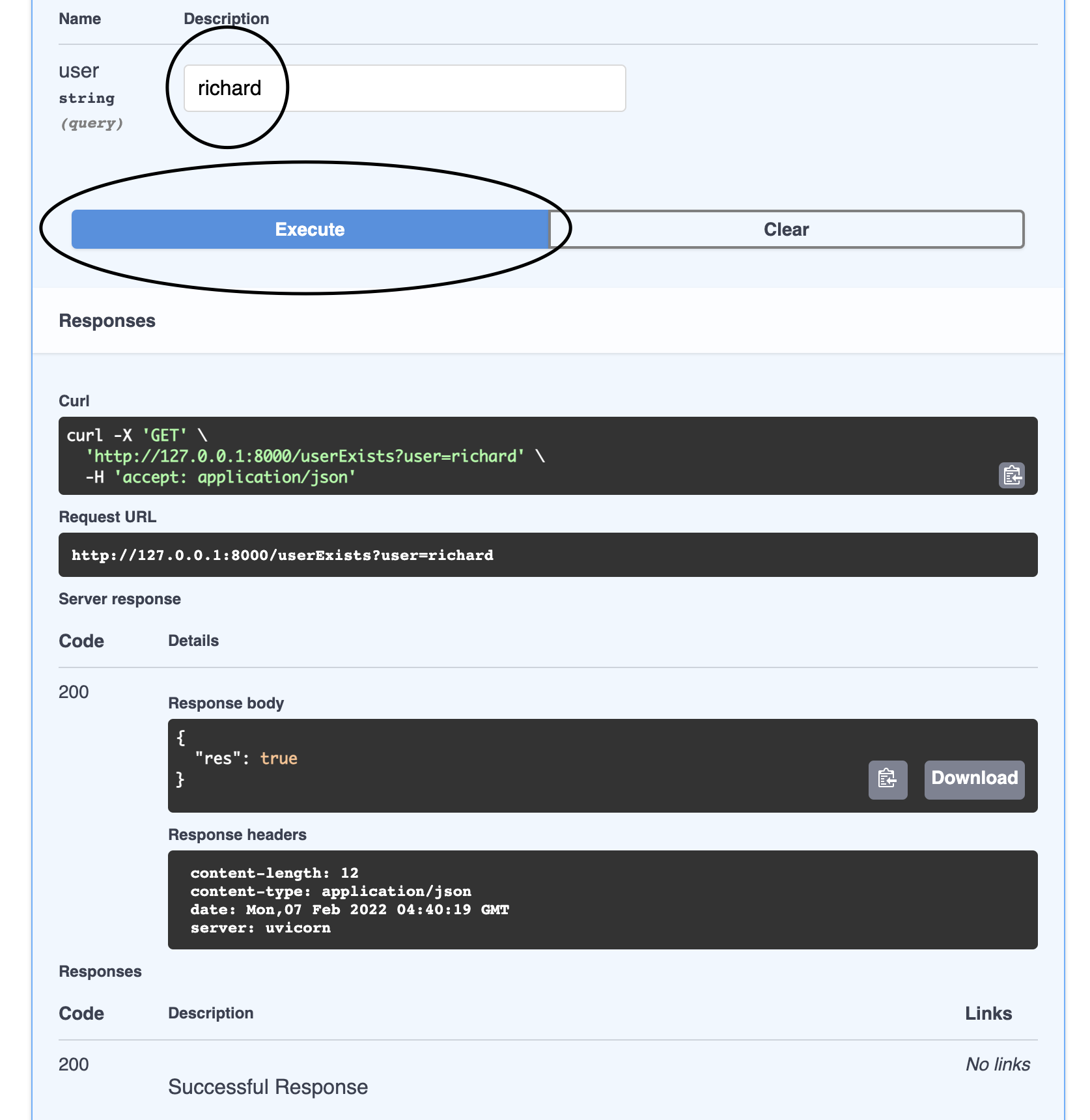Image resolution: width=1090 pixels, height=1120 pixels.
Task: Click the Response body label
Action: point(226,703)
